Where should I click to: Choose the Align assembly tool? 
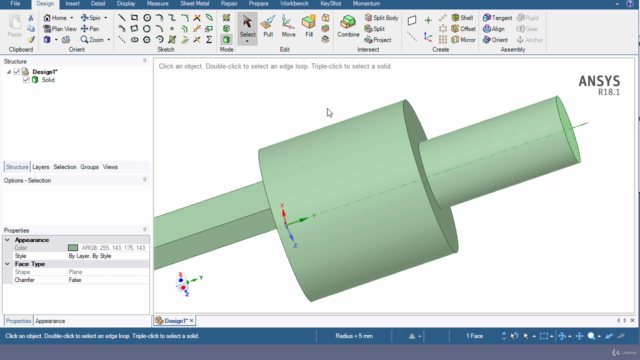(x=493, y=29)
